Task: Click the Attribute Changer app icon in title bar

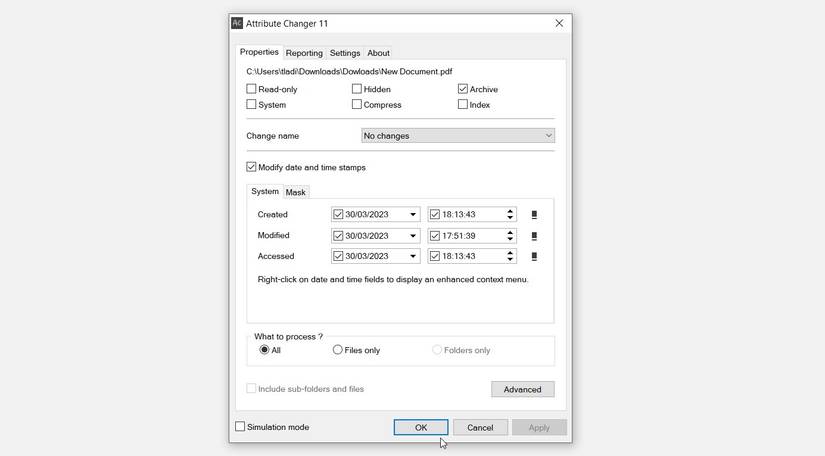Action: tap(237, 23)
